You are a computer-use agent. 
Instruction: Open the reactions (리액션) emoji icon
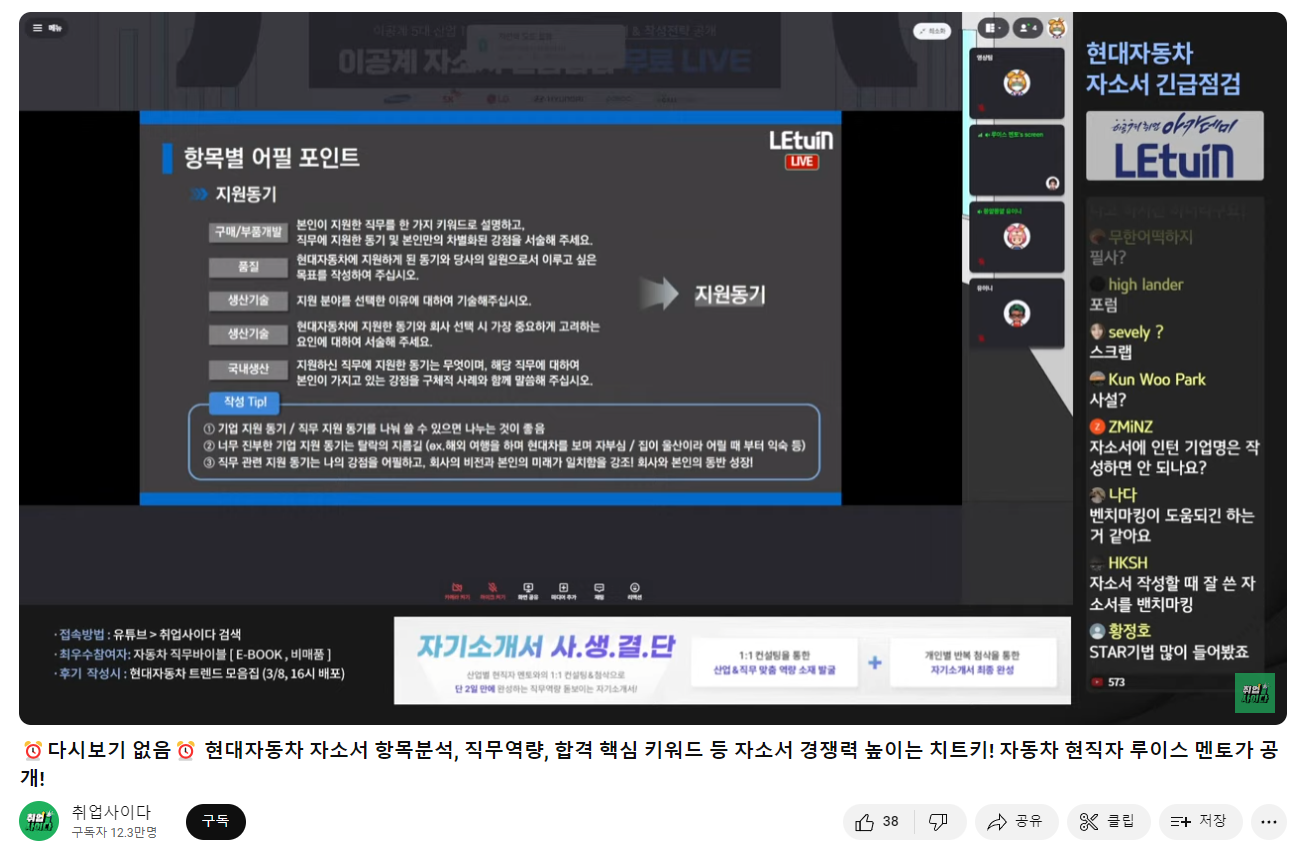(x=634, y=589)
